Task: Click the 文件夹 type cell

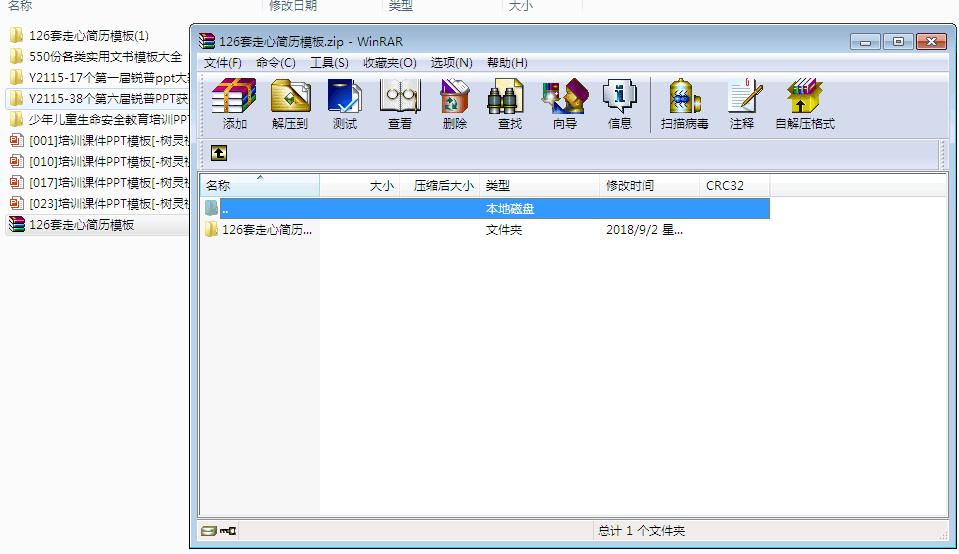Action: pyautogui.click(x=504, y=230)
